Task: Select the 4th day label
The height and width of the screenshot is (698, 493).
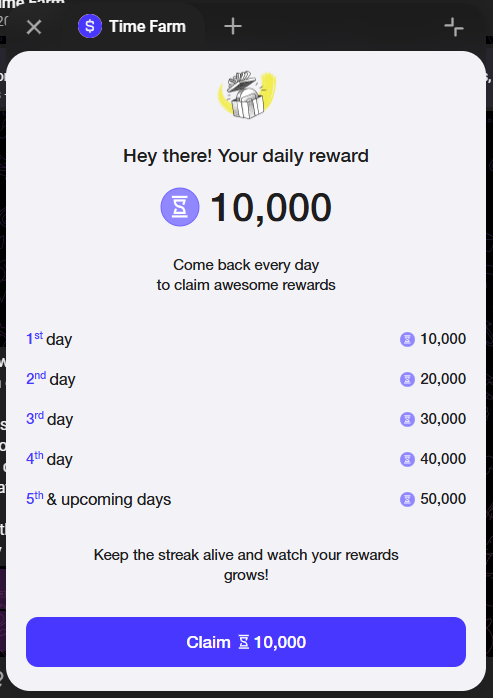Action: coord(49,459)
